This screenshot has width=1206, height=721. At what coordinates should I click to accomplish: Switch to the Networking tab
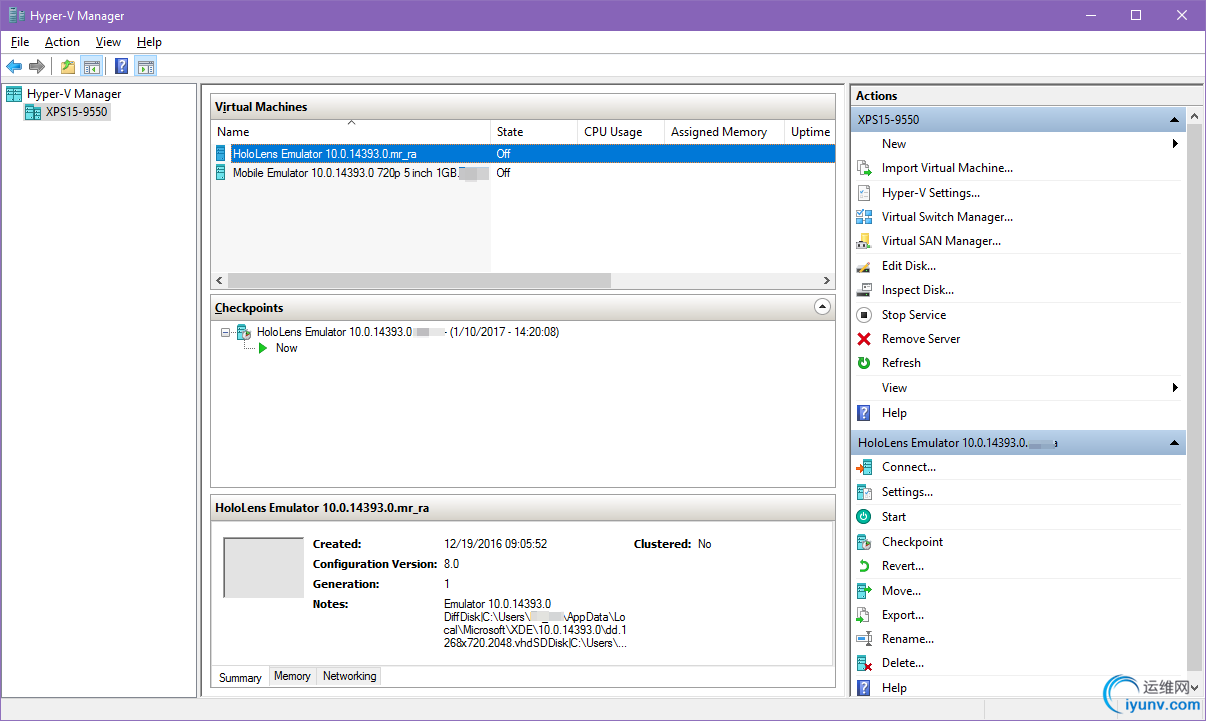349,676
